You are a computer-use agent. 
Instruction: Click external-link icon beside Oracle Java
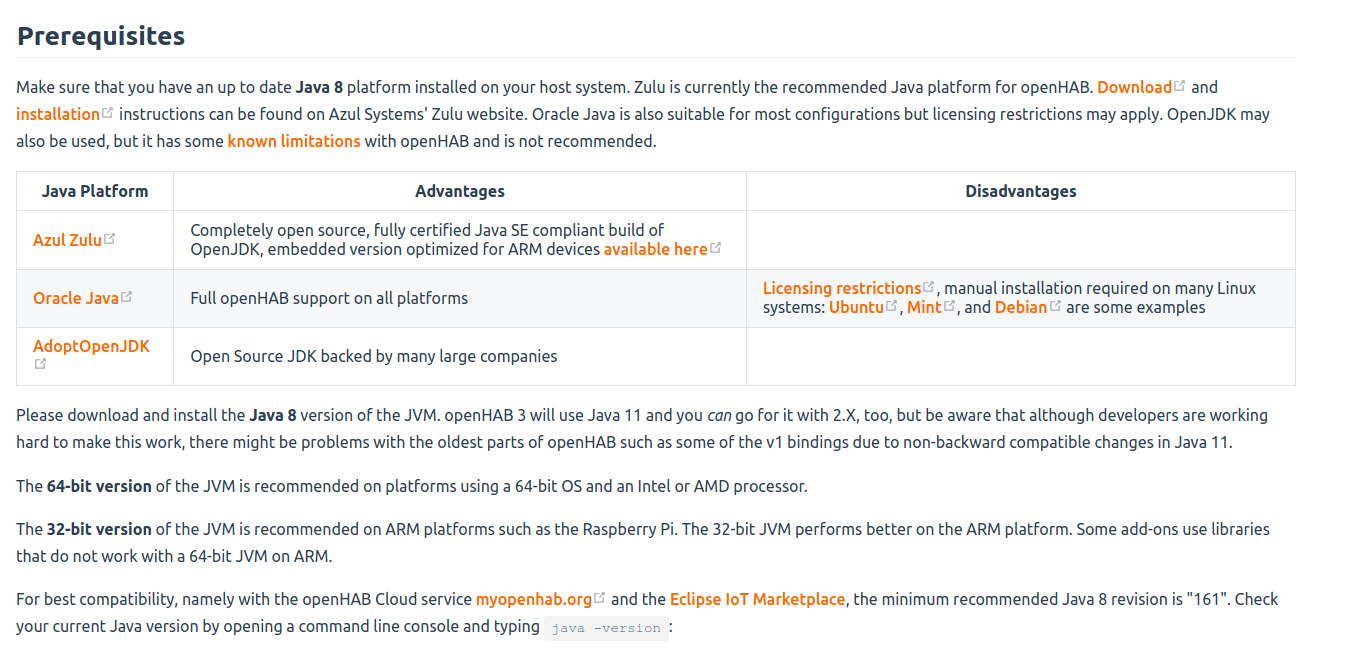[x=127, y=297]
